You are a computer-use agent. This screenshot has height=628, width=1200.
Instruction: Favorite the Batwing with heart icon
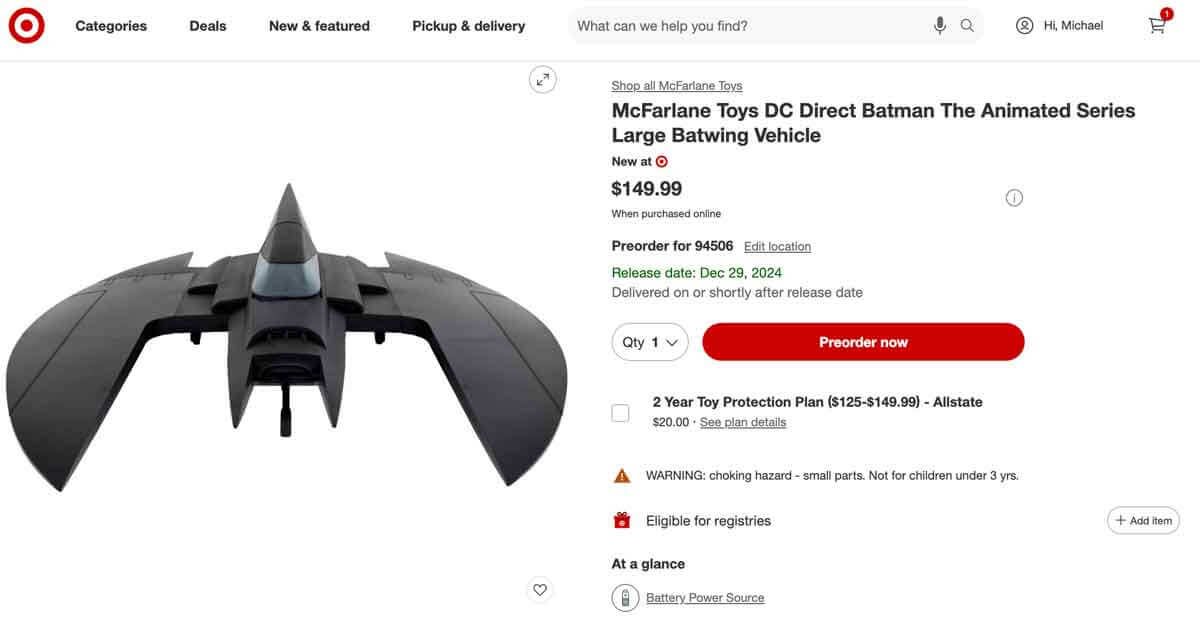[x=540, y=590]
